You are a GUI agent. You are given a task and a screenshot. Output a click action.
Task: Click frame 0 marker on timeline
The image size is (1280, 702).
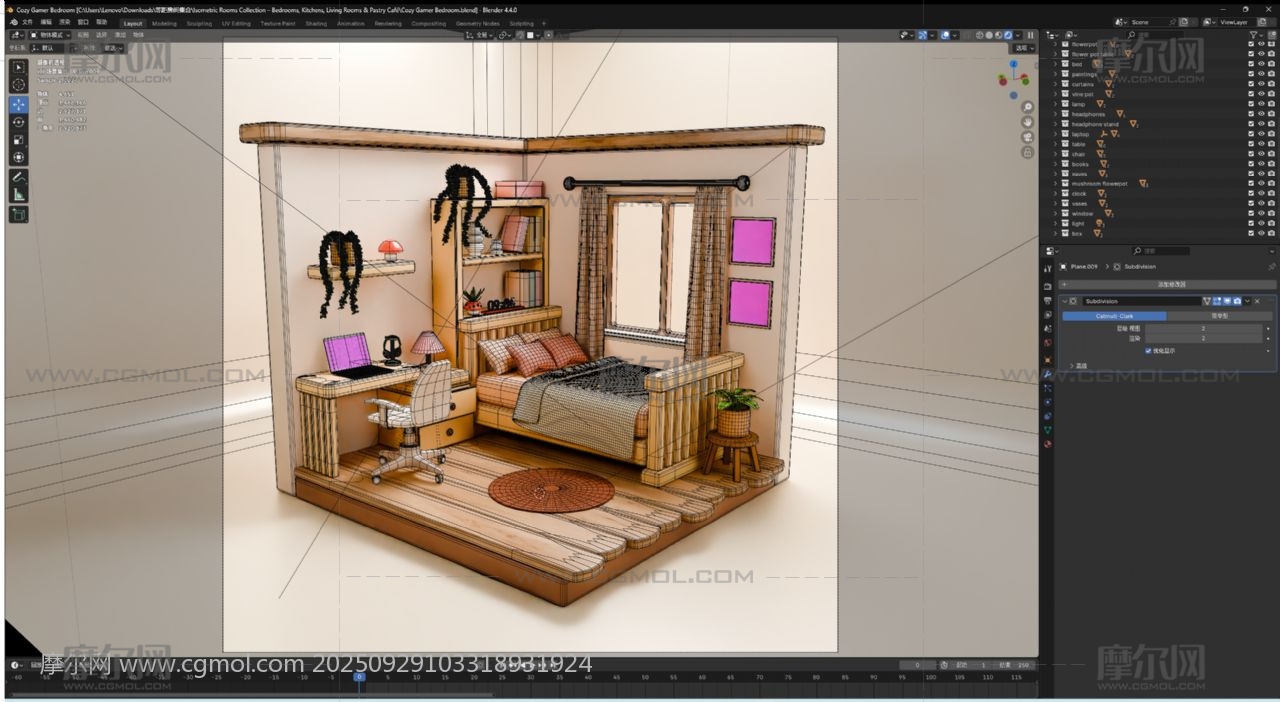pos(359,677)
